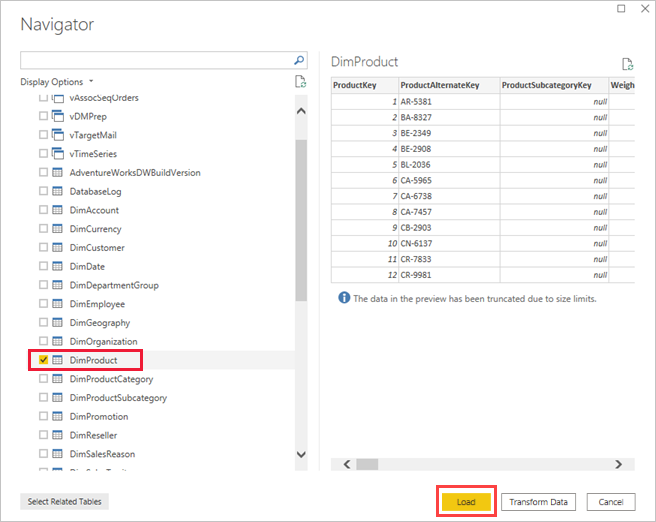The width and height of the screenshot is (656, 522).
Task: Click the info icon in truncated data notice
Action: [344, 298]
